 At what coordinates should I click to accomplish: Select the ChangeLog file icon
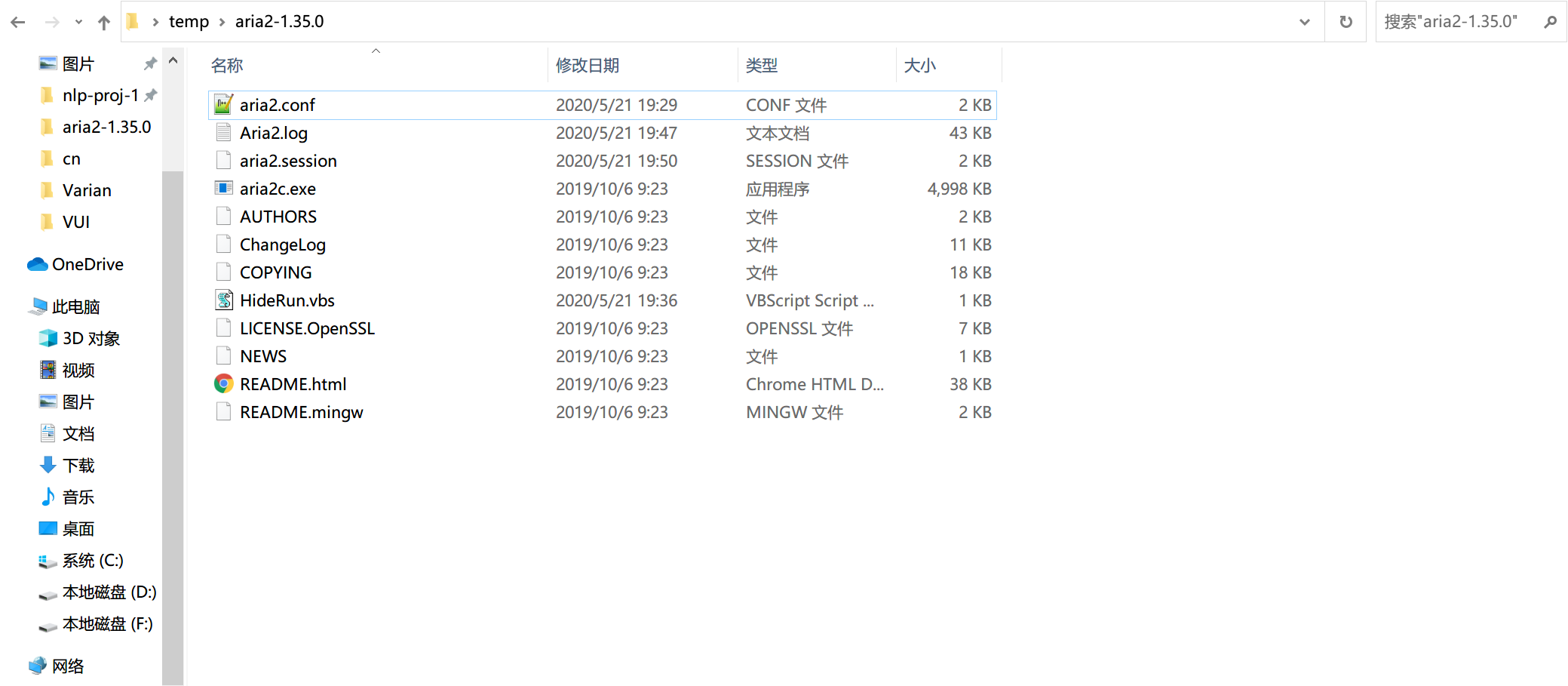pyautogui.click(x=223, y=245)
